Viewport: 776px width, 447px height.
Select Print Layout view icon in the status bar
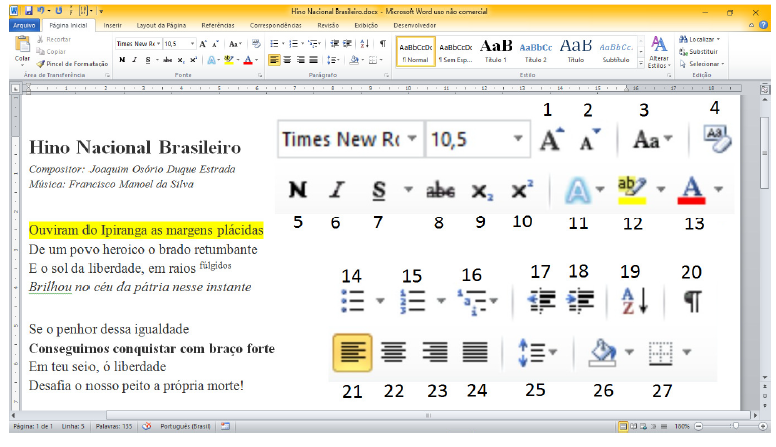point(623,426)
